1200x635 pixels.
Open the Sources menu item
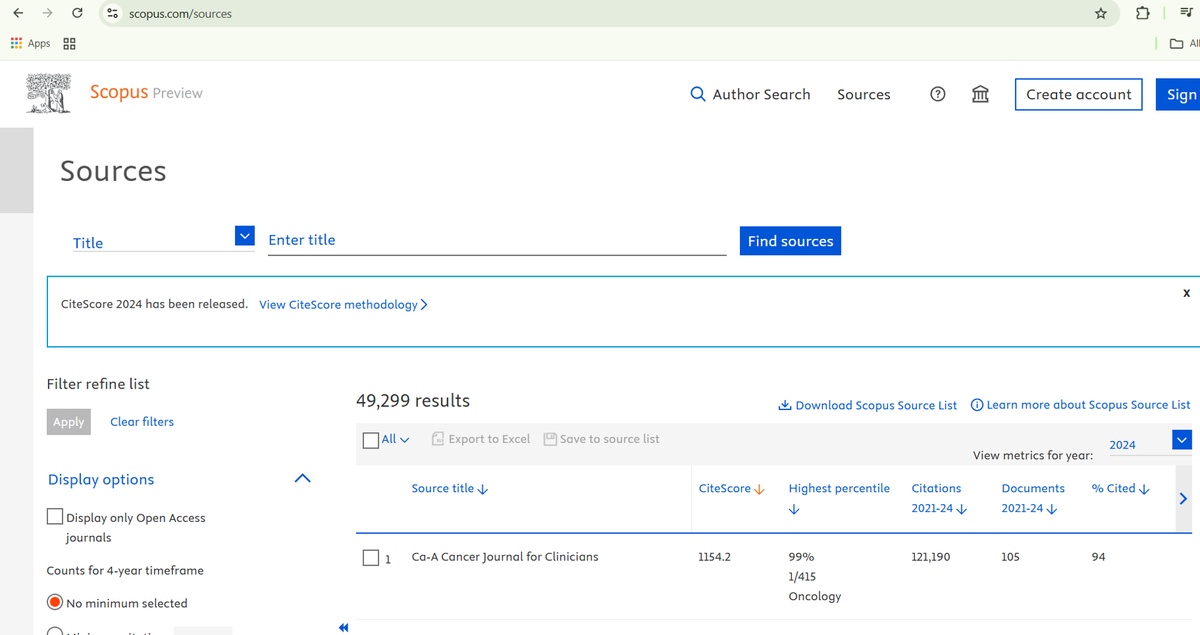pyautogui.click(x=863, y=94)
